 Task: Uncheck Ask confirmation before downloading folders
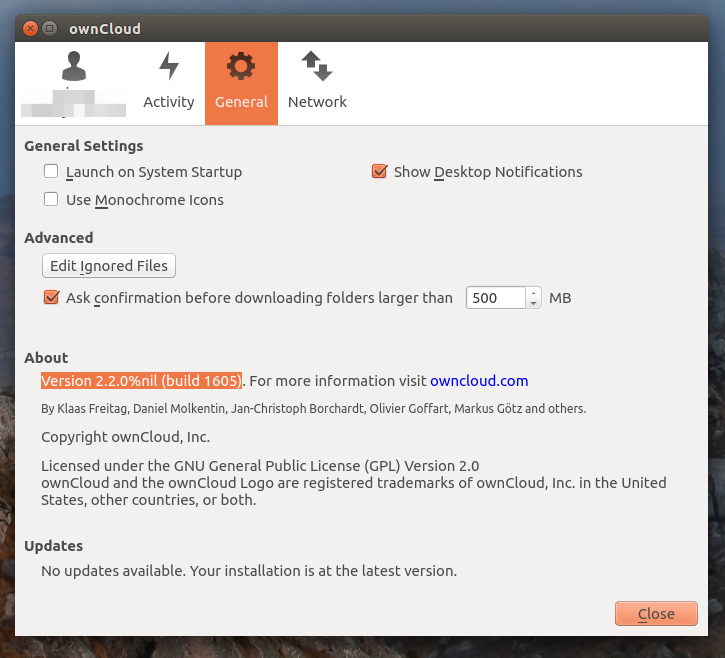click(51, 297)
